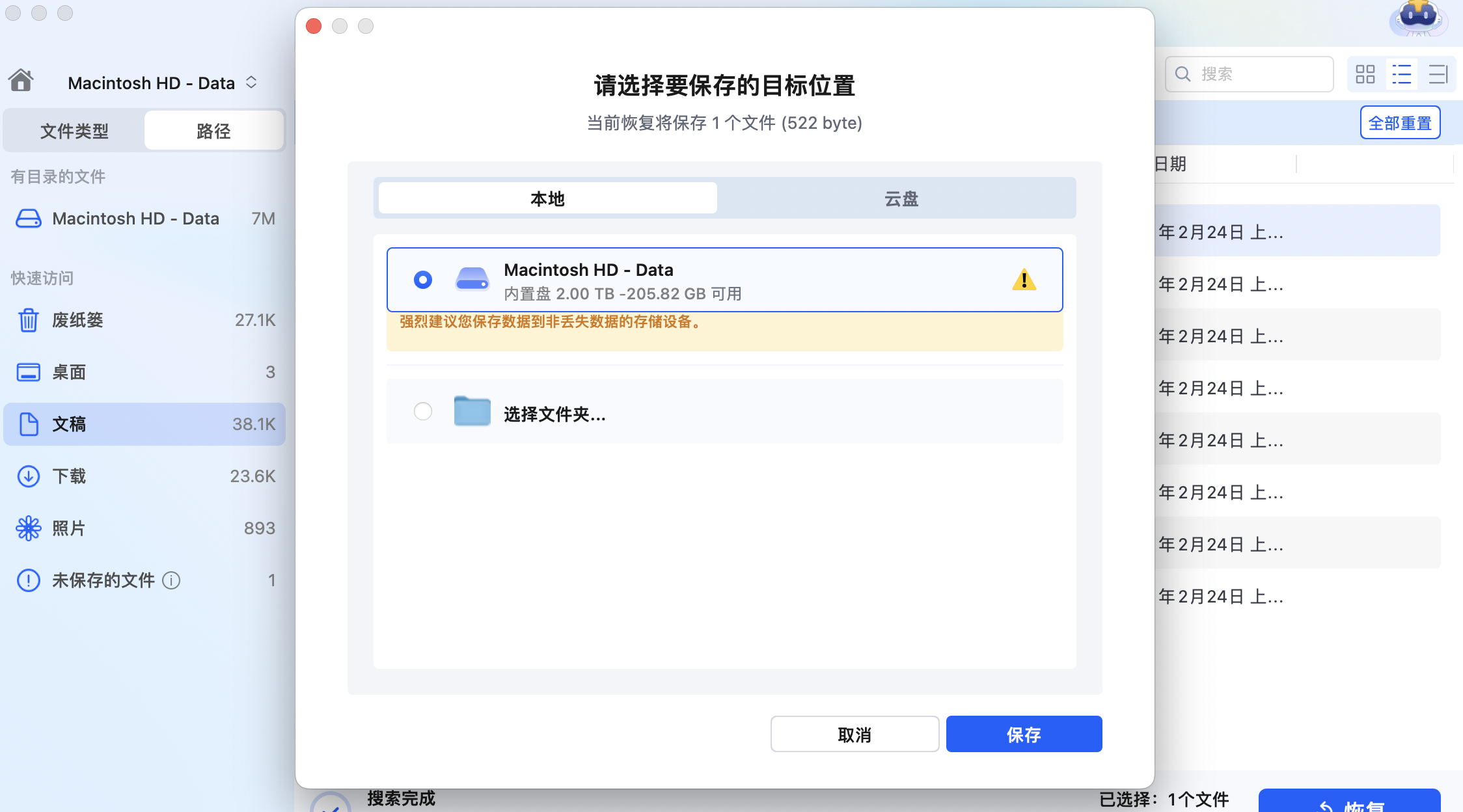Switch to list view layout
Viewport: 1463px width, 812px height.
1401,74
